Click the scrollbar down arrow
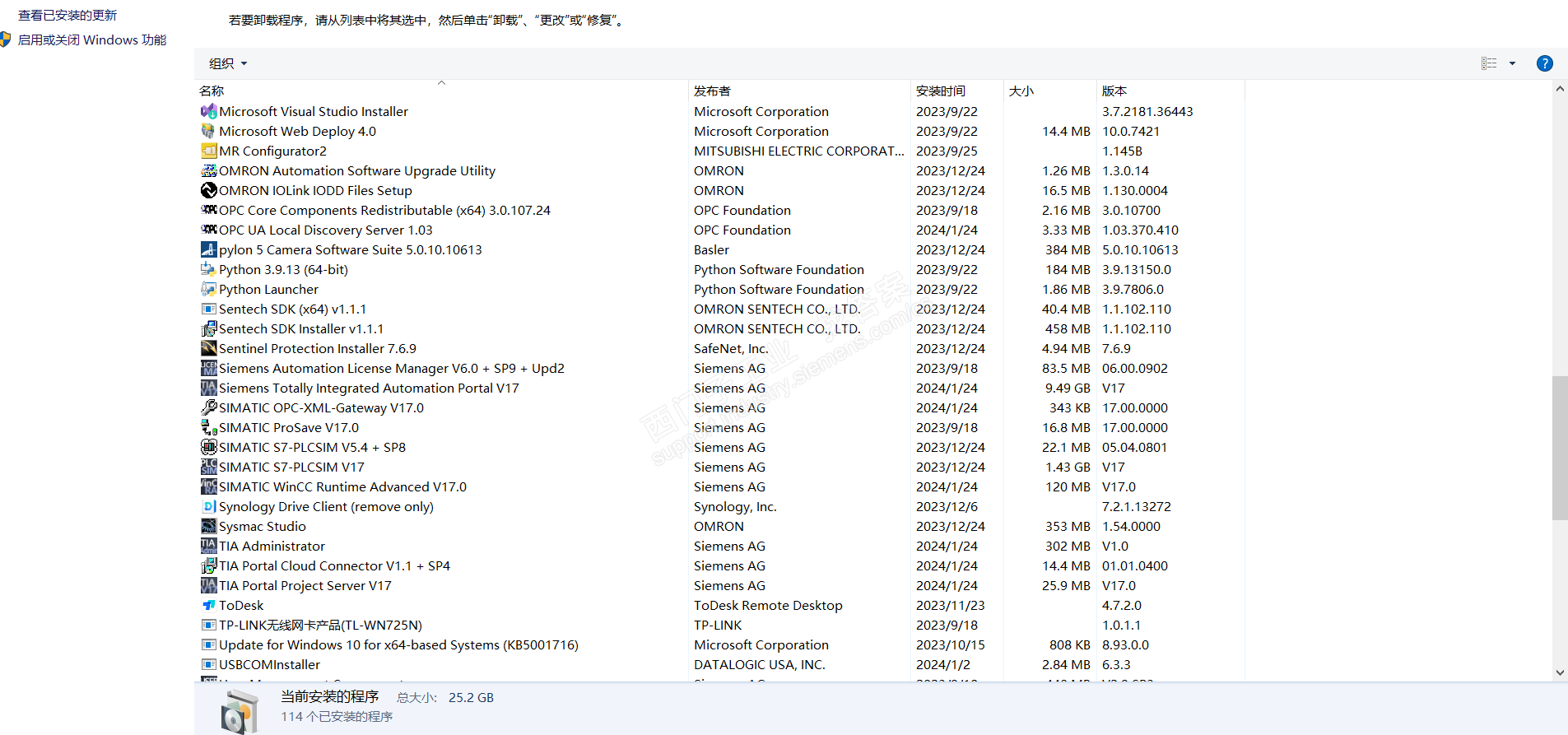Image resolution: width=1568 pixels, height=735 pixels. click(1560, 672)
